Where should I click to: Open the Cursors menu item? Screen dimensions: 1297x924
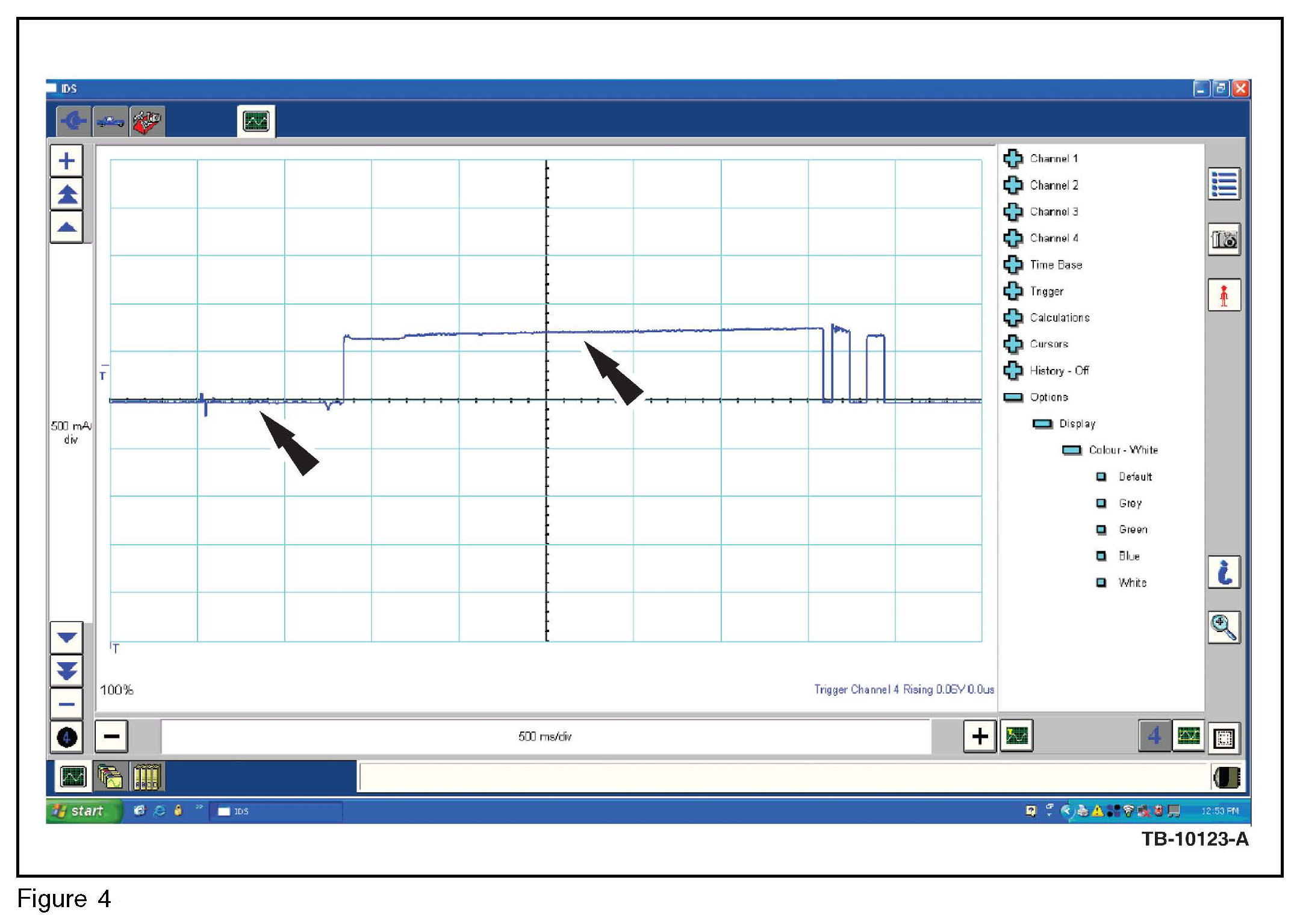1049,344
